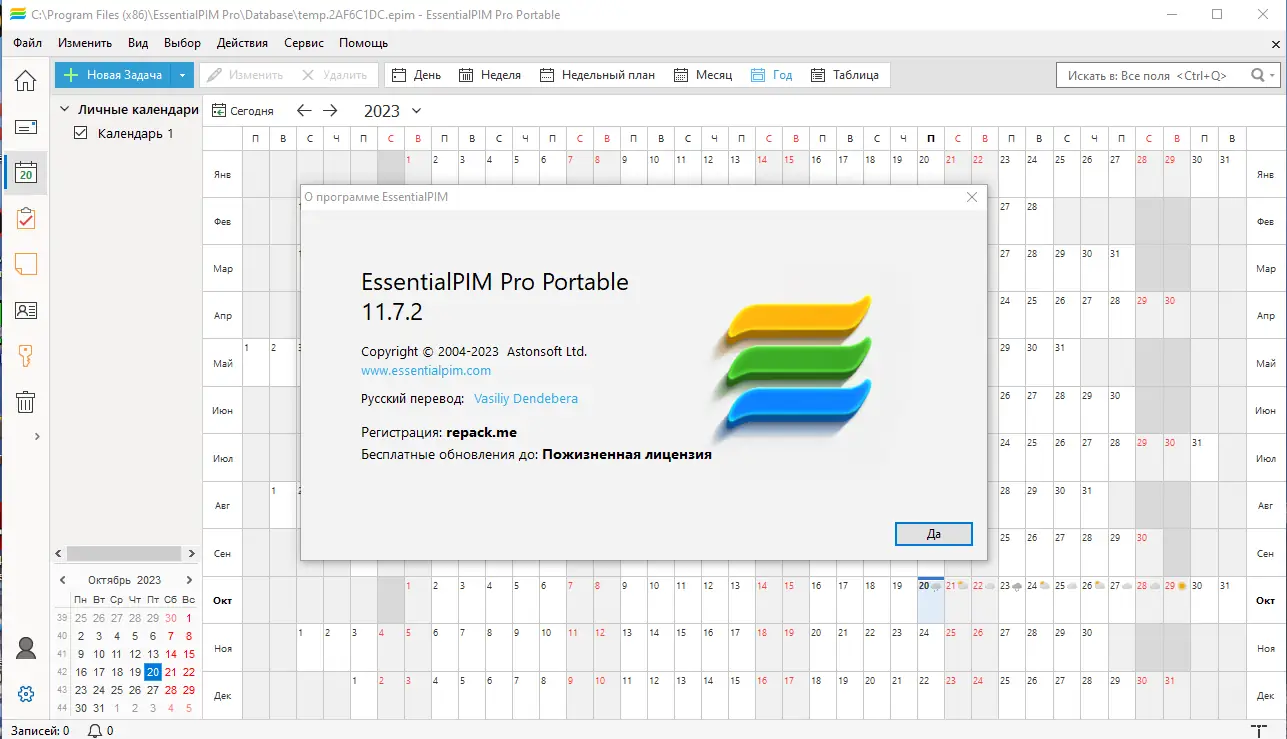Viewport: 1287px width, 739px height.
Task: Expand the sidebar with the chevron
Action: coord(37,436)
